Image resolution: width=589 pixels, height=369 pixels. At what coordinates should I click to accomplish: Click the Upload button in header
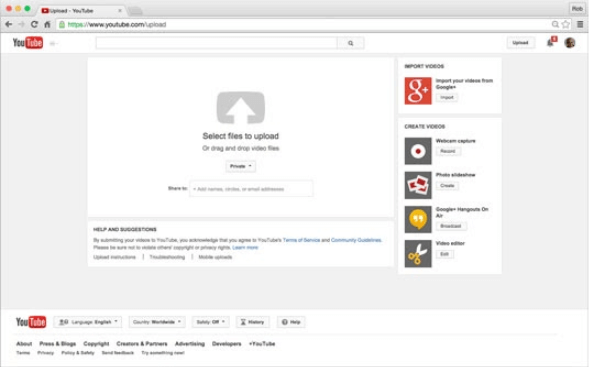[x=520, y=43]
